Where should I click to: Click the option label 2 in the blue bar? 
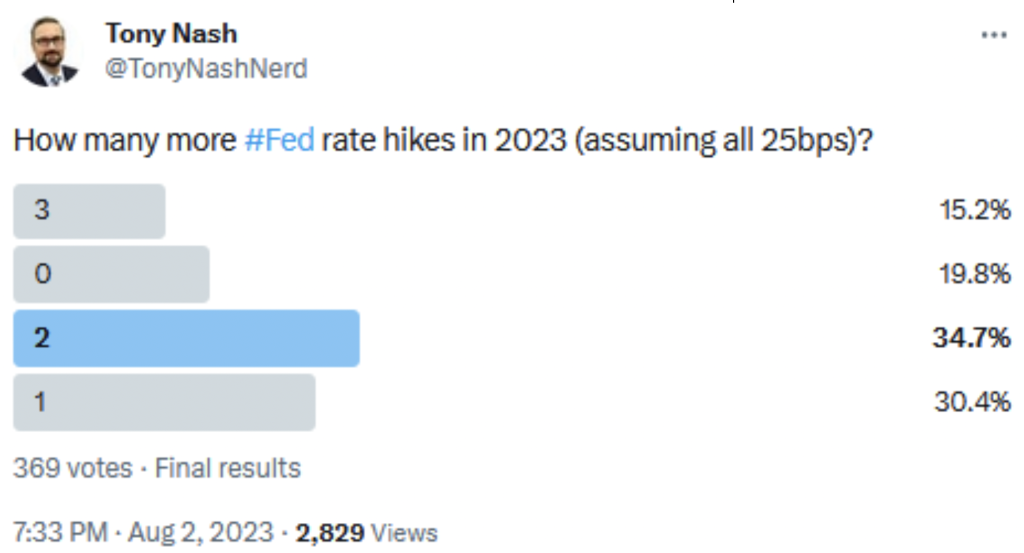point(42,338)
